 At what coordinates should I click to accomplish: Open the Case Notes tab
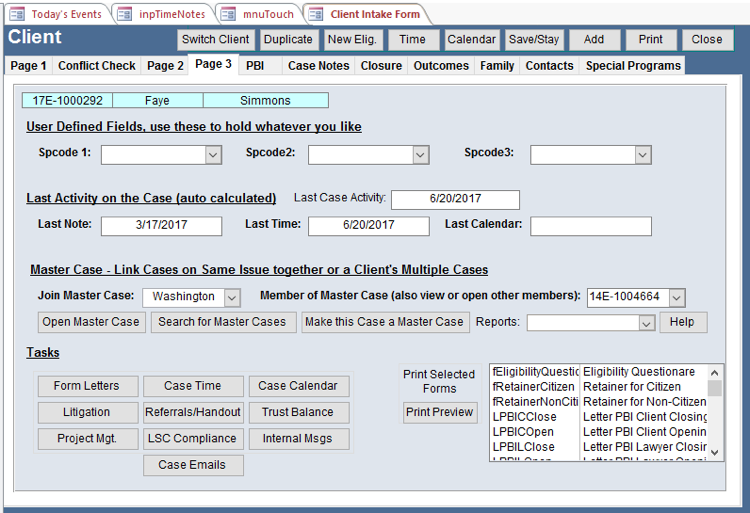(x=318, y=66)
